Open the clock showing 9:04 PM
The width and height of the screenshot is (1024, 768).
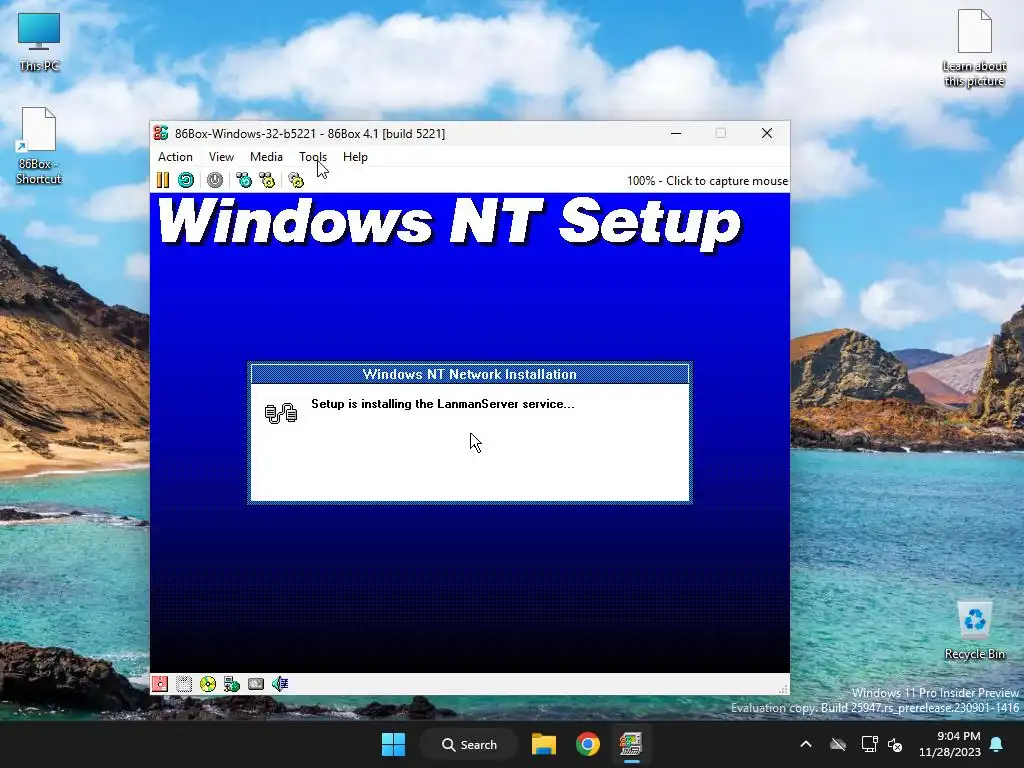[x=950, y=744]
